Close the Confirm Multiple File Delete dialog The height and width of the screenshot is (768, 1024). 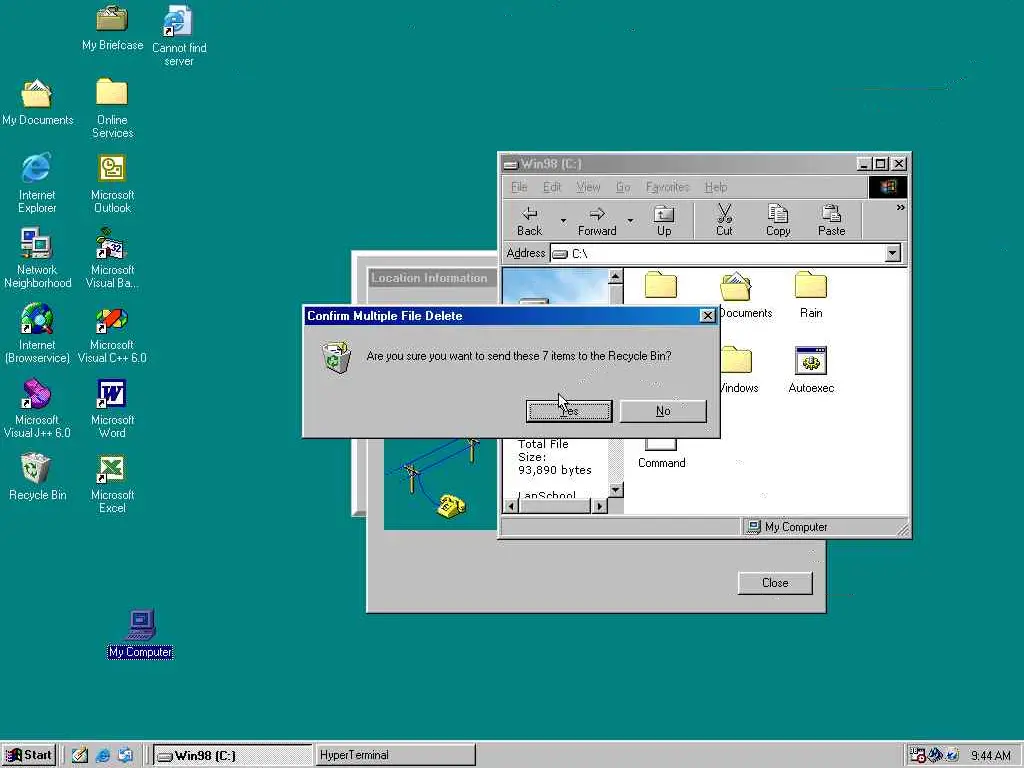[707, 315]
